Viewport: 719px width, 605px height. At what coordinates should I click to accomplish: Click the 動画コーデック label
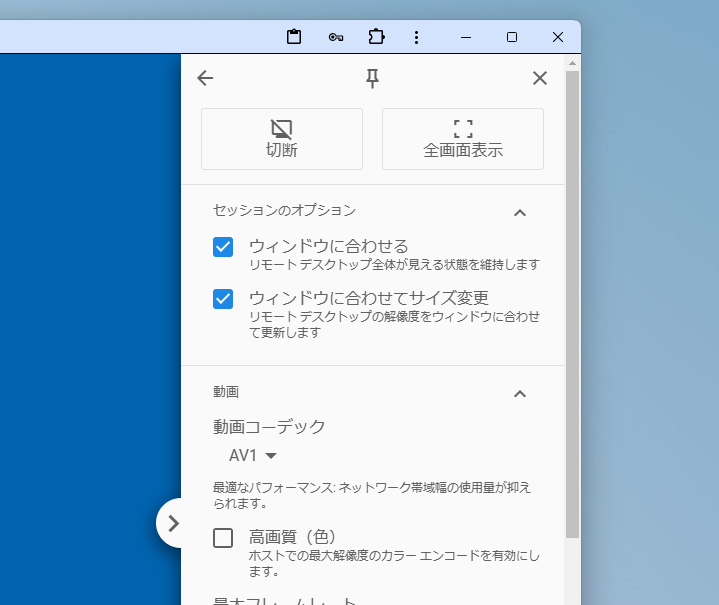point(269,427)
